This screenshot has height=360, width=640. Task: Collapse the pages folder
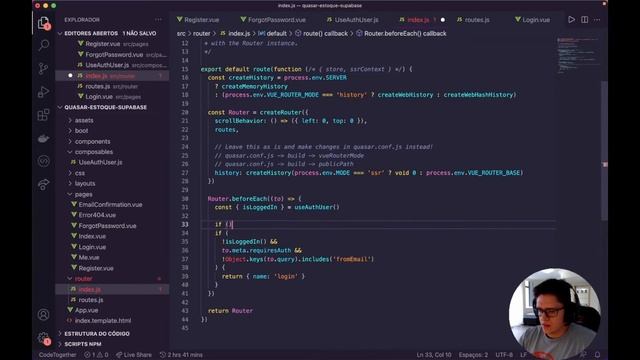click(83, 194)
